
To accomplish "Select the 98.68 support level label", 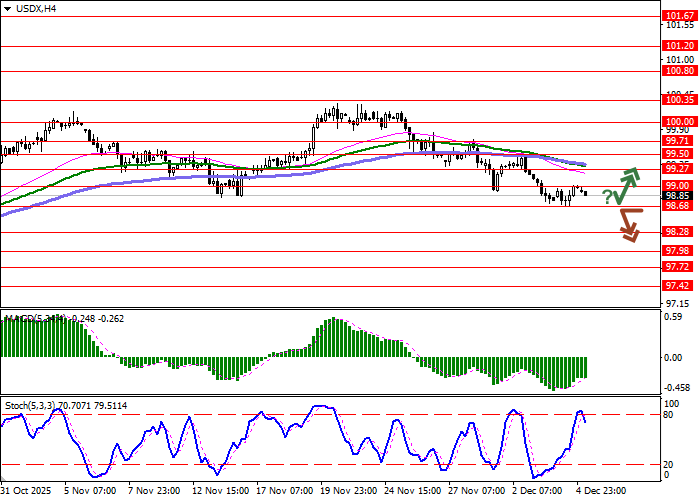I will 679,207.
